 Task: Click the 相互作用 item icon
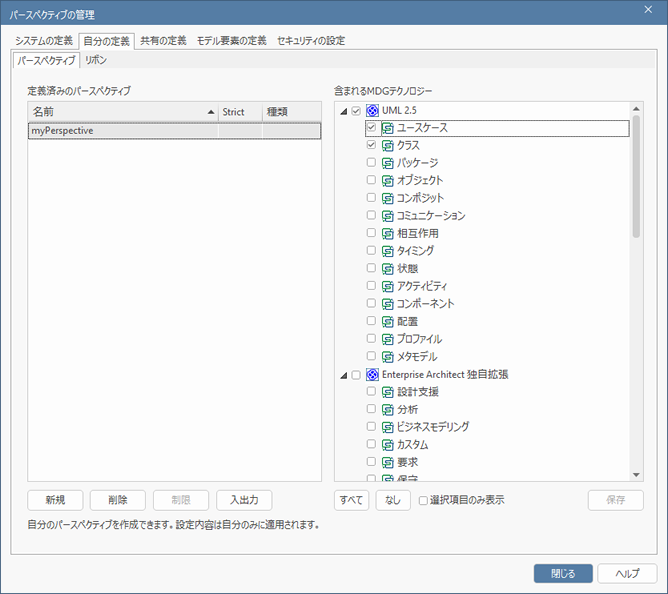coord(388,233)
